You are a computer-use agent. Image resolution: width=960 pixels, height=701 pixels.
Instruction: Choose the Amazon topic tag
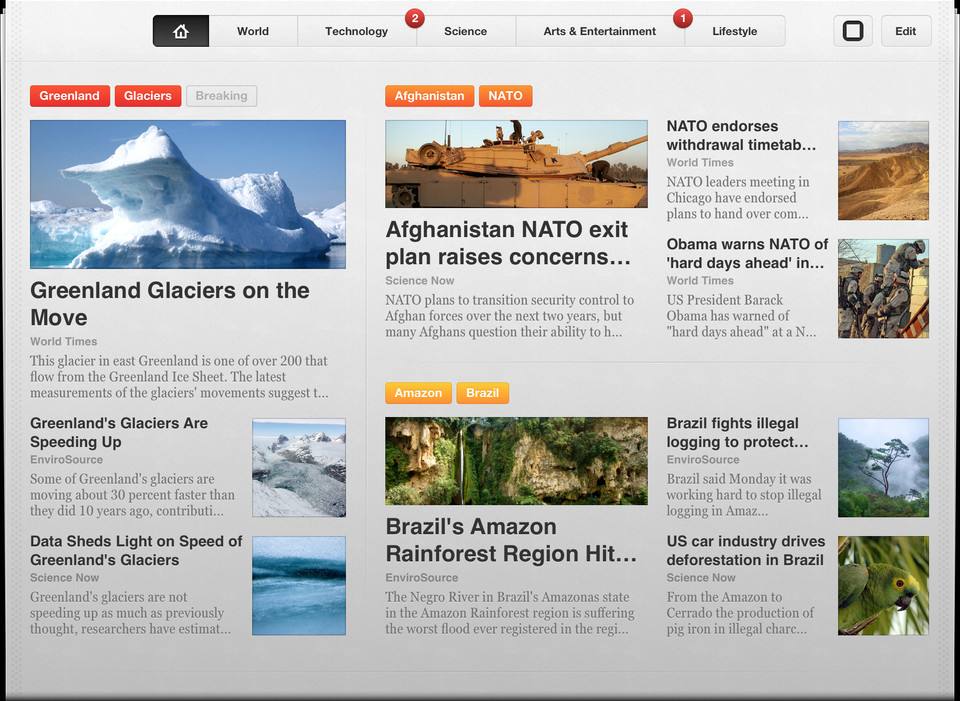(418, 393)
